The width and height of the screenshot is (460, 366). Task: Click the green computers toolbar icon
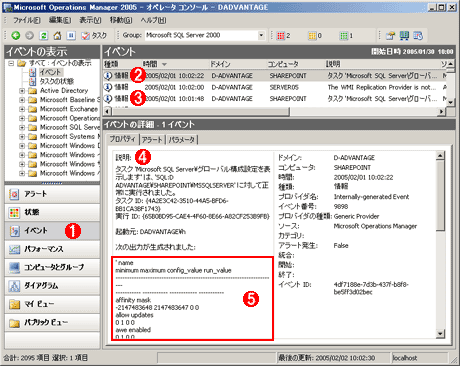[404, 35]
